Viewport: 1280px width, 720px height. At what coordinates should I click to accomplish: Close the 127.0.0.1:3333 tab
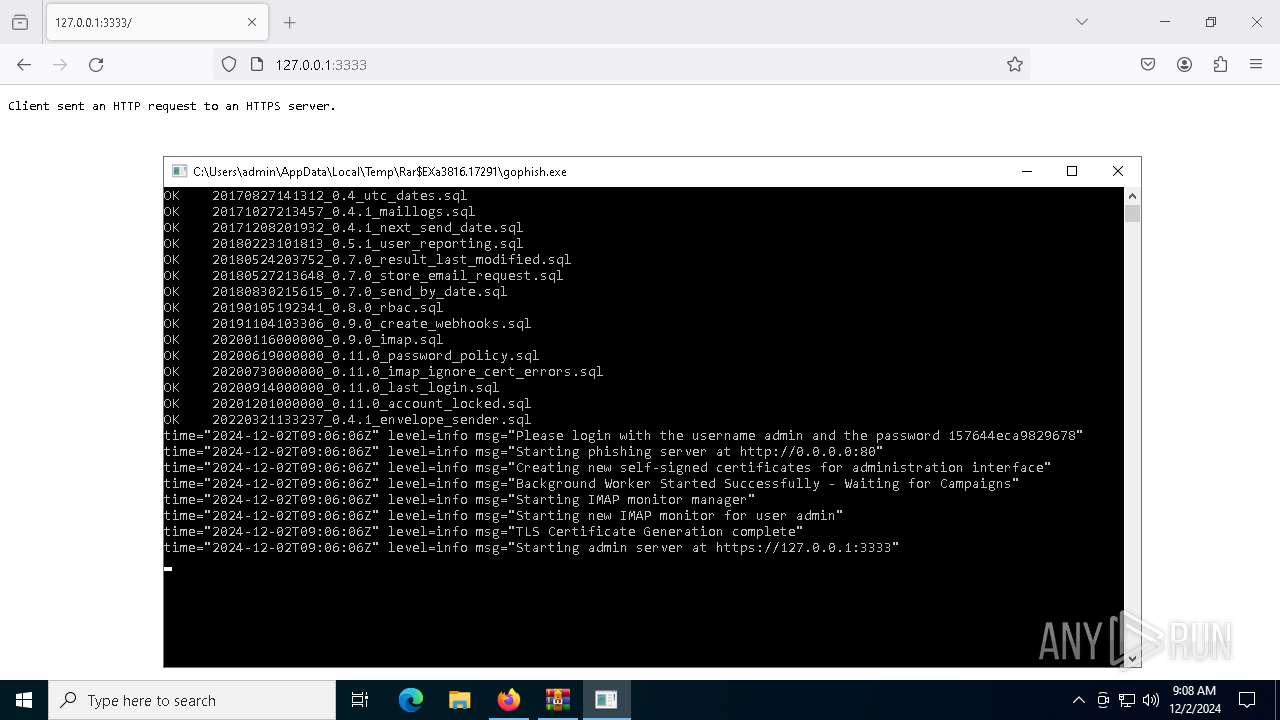pyautogui.click(x=252, y=22)
